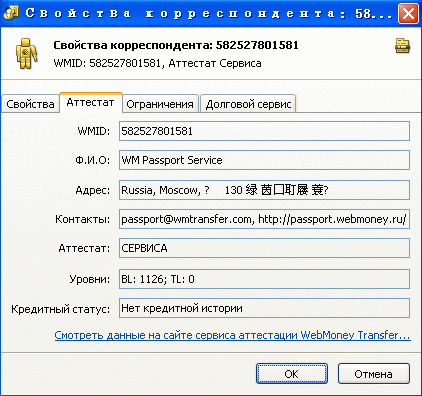422x396 pixels.
Task: Click the Контакты: label
Action: pyautogui.click(x=82, y=219)
